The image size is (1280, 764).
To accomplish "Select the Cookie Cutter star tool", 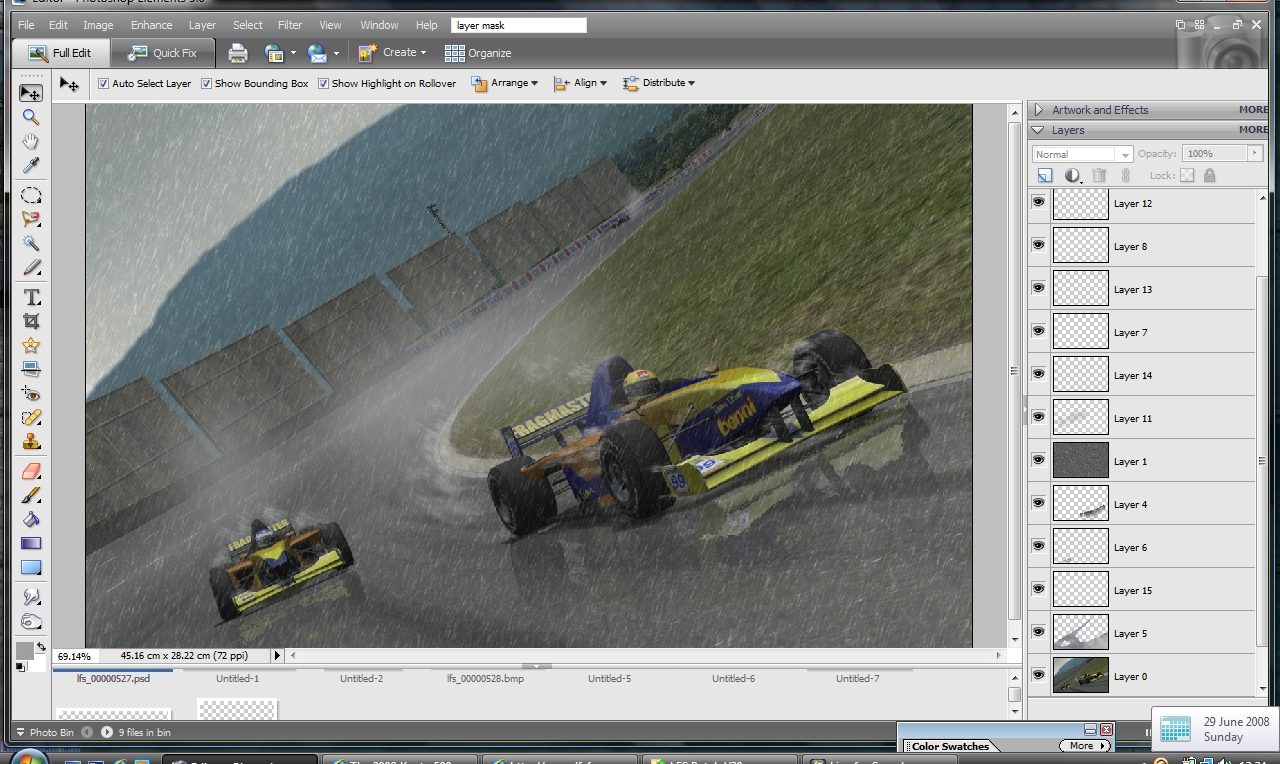I will 31,345.
